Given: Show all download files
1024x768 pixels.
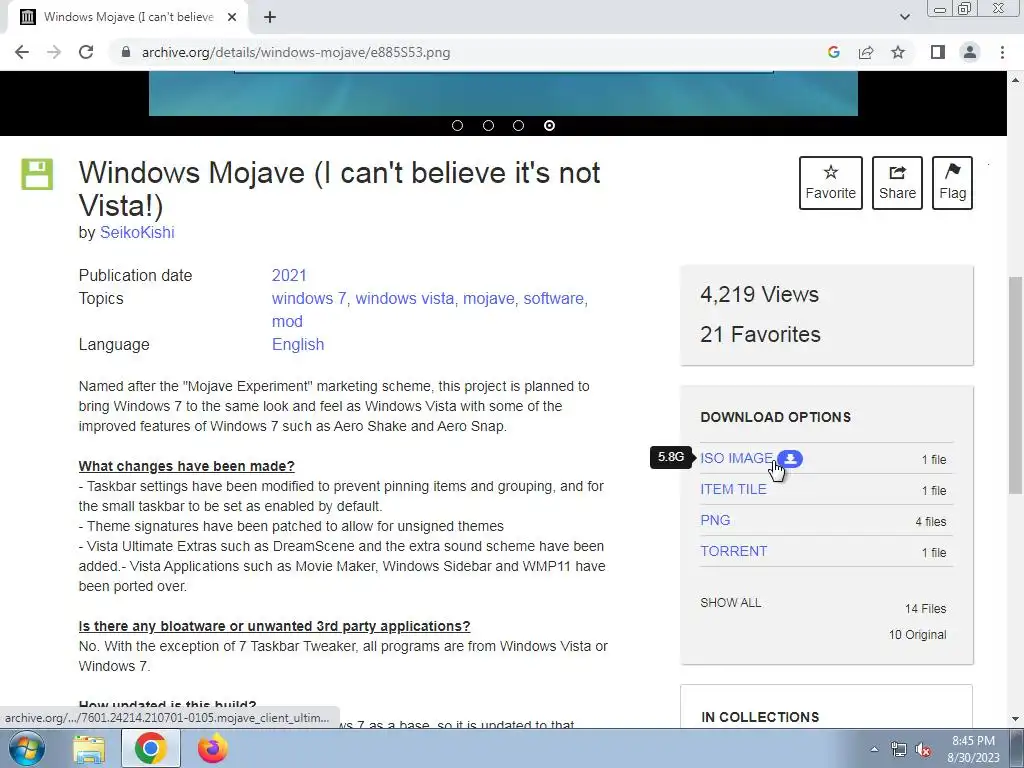Looking at the screenshot, I should pyautogui.click(x=731, y=603).
